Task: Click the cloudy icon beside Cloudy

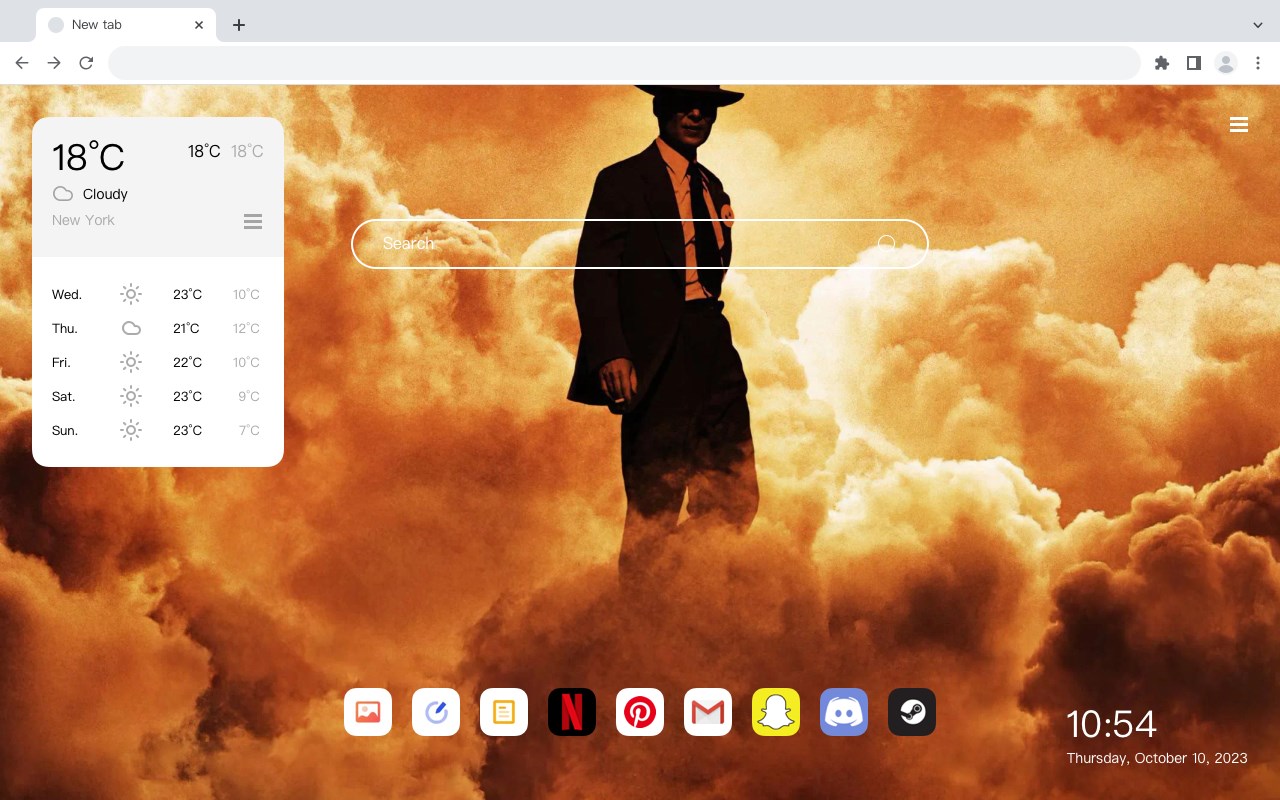Action: (63, 194)
